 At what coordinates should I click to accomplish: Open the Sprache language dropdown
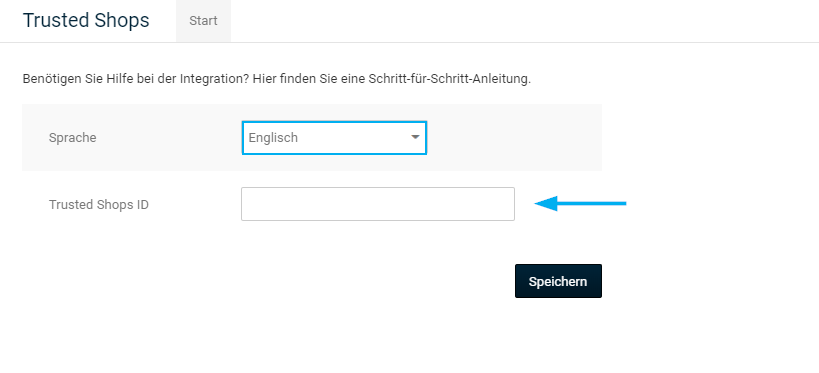[x=334, y=138]
